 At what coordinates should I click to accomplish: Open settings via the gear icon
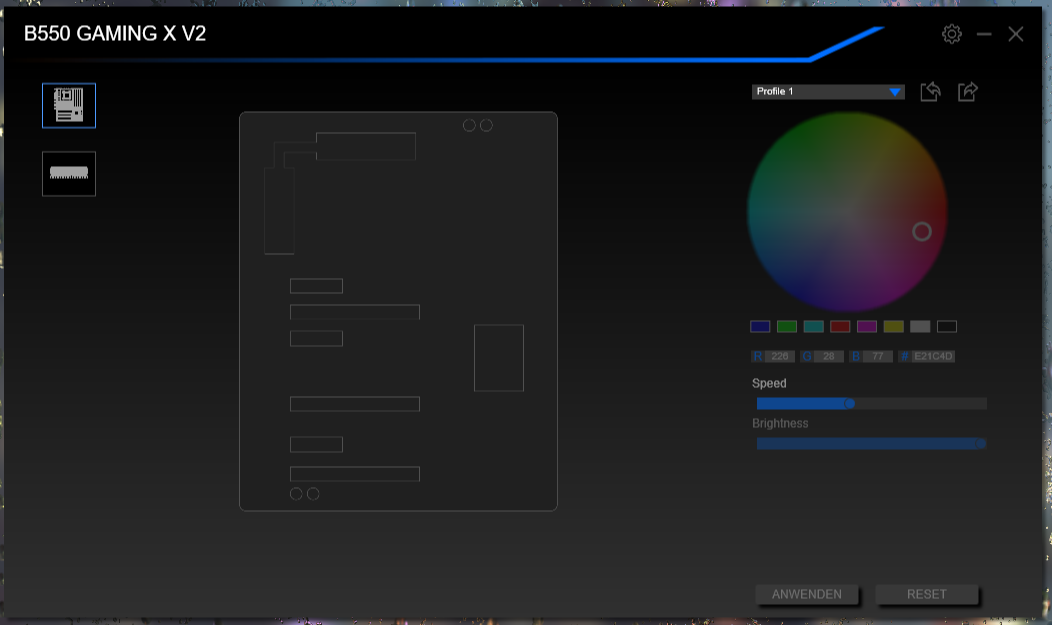coord(951,34)
